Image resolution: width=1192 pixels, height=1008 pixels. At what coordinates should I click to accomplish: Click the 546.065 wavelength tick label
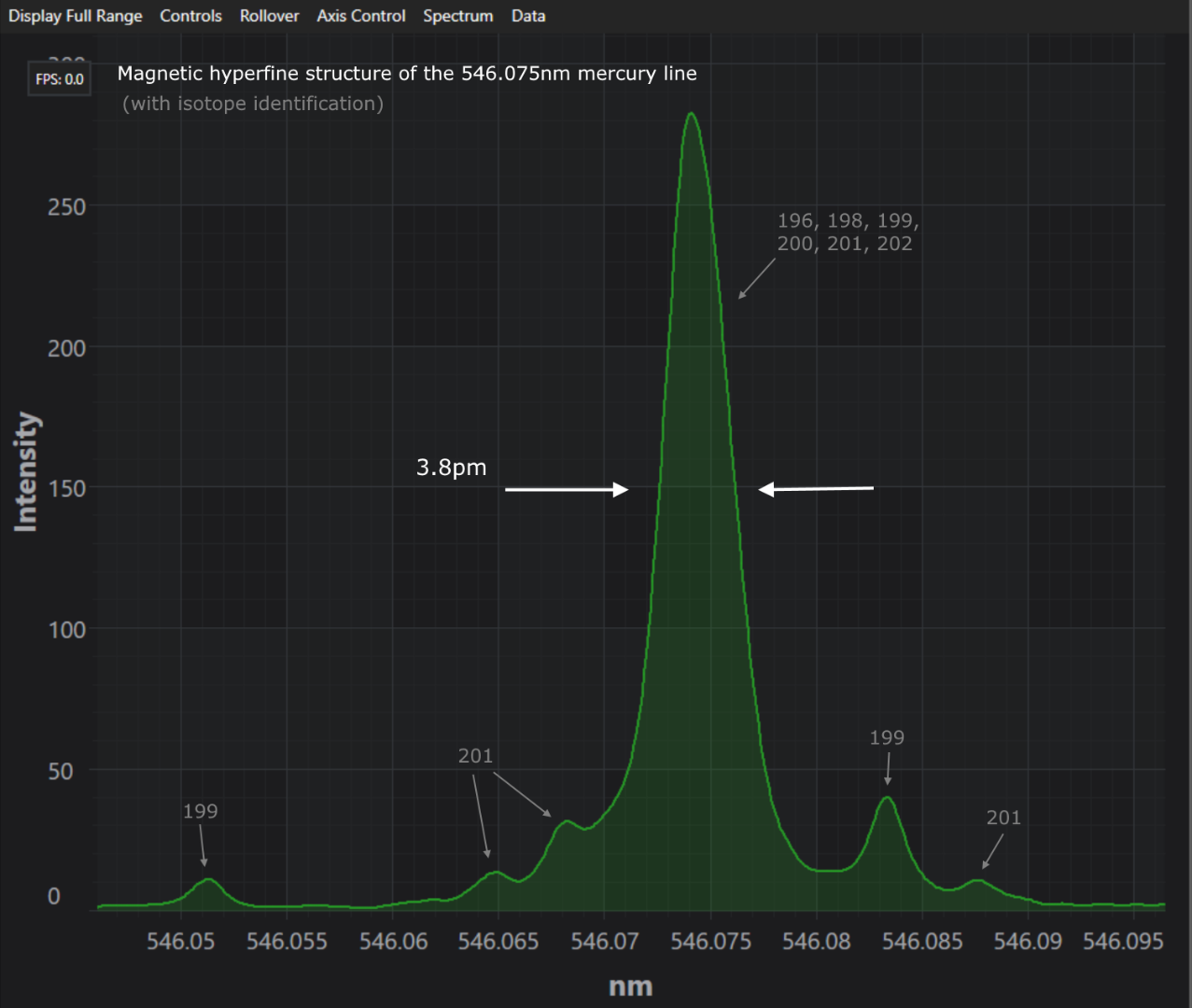point(498,941)
